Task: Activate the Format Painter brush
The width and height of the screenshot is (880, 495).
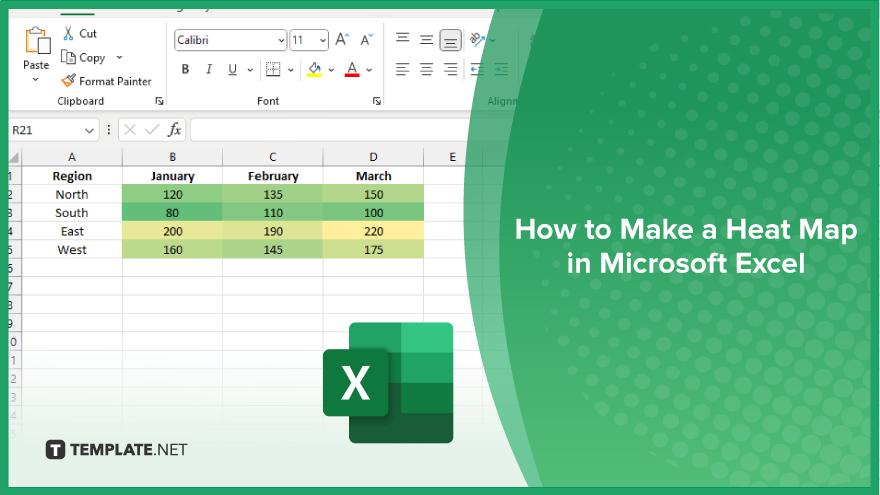Action: click(68, 81)
